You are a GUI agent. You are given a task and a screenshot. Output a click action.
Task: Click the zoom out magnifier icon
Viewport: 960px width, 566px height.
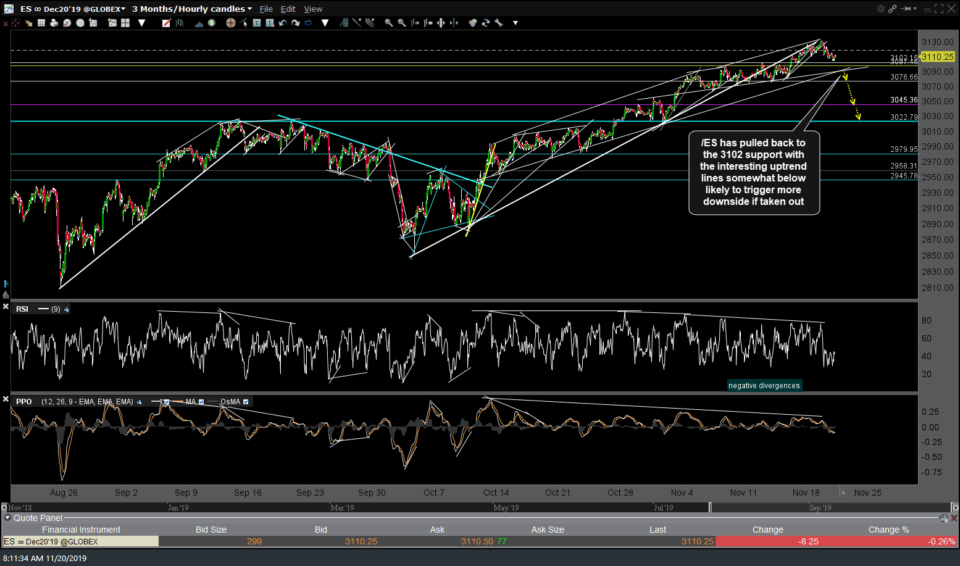click(x=402, y=23)
